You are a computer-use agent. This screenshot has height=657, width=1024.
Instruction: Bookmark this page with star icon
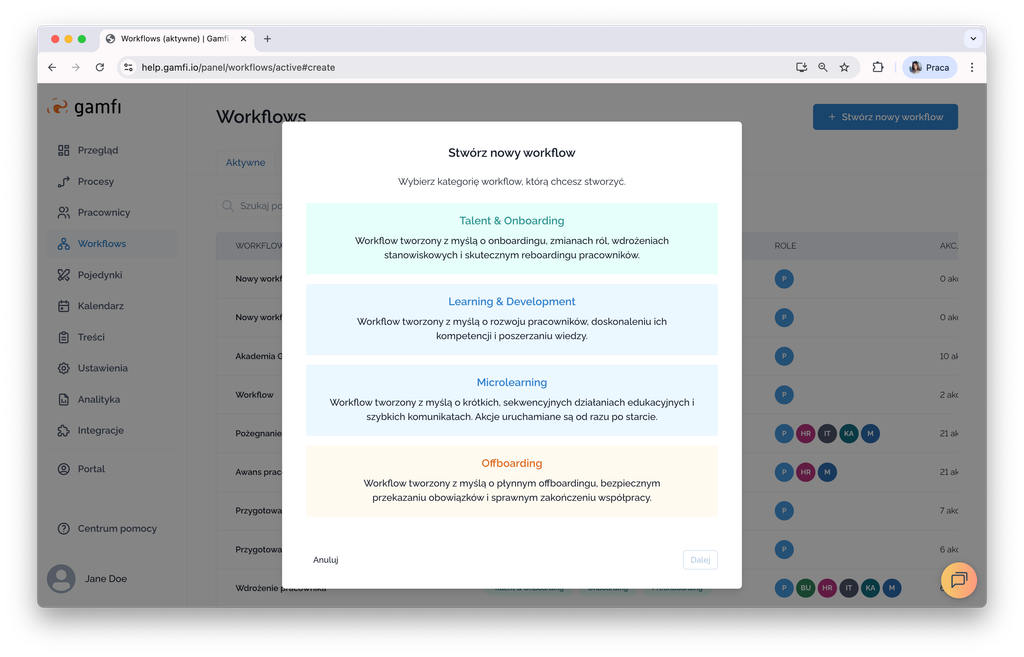click(x=844, y=67)
